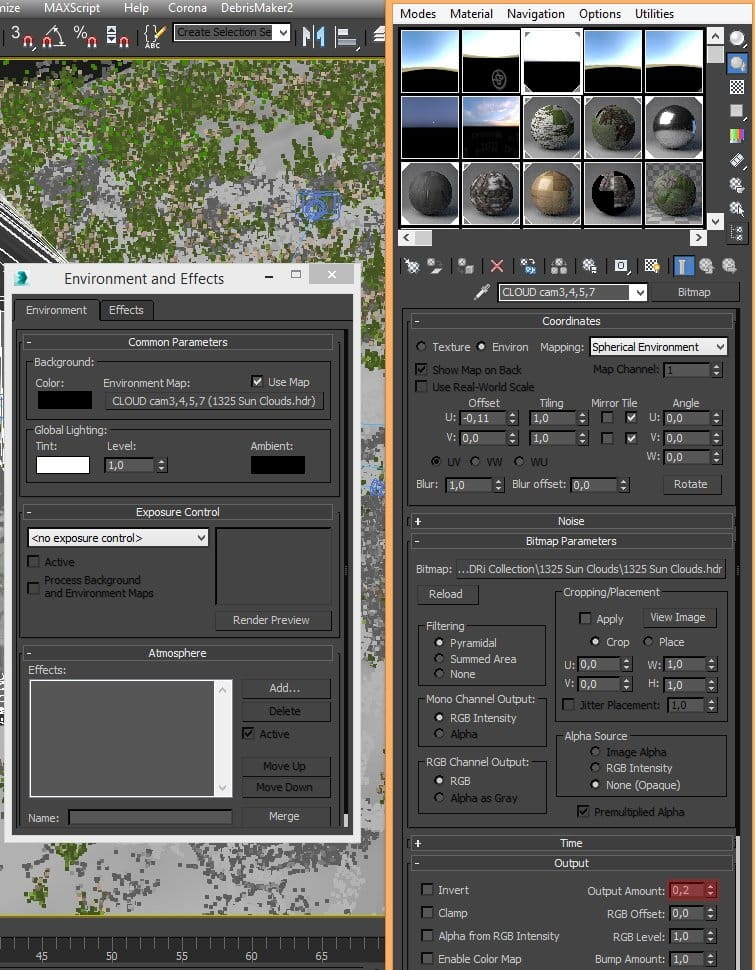The image size is (755, 970).
Task: Toggle the checkered Background icon
Action: point(736,87)
